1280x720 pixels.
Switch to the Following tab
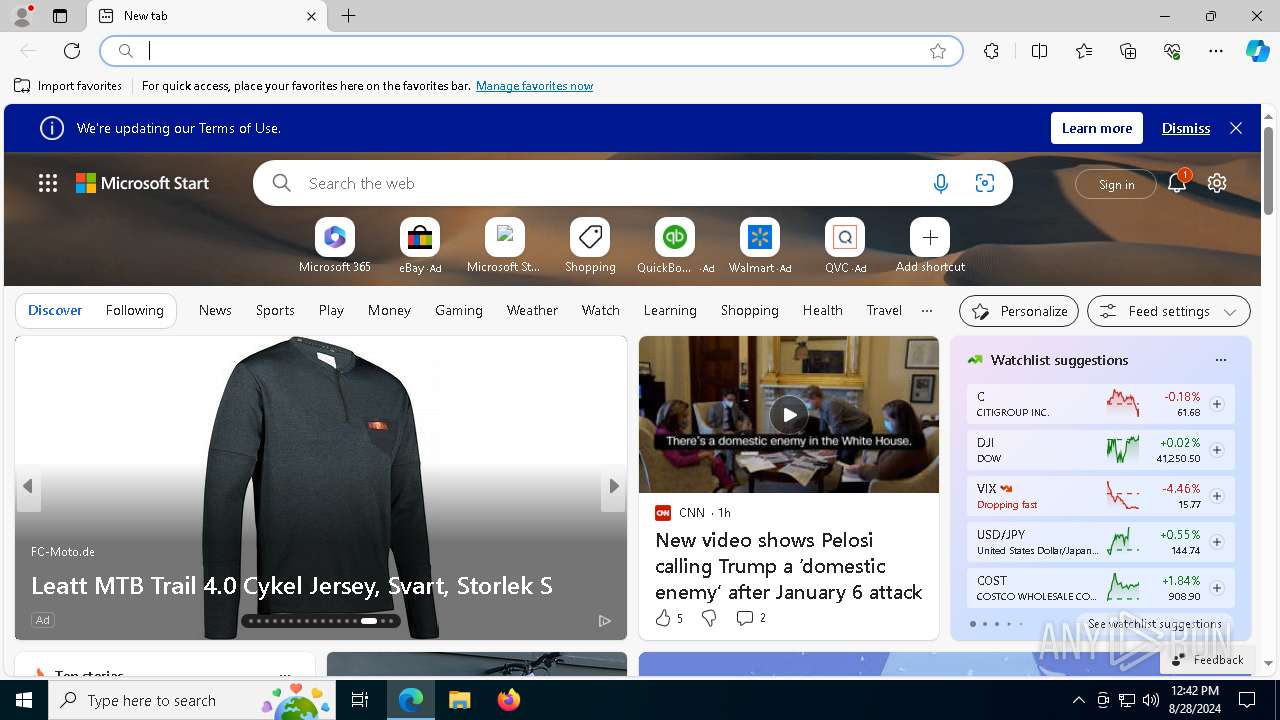pos(134,311)
